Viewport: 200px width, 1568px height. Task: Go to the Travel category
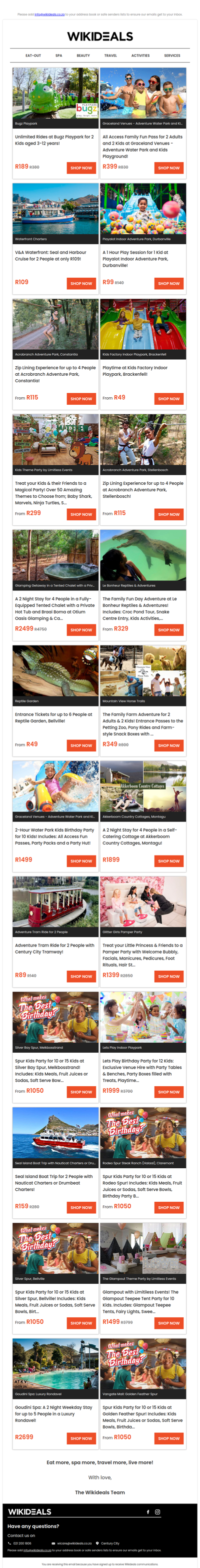tap(110, 56)
